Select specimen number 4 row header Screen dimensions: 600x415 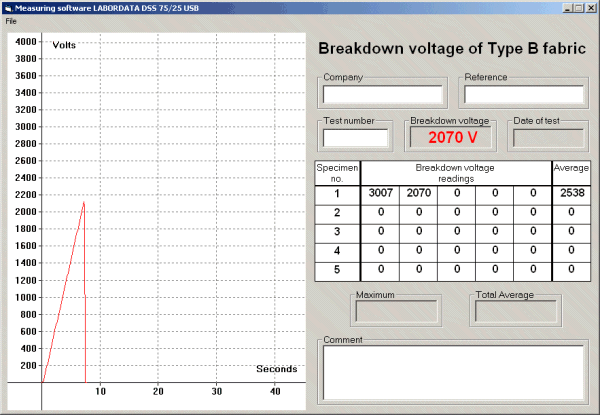coord(337,250)
